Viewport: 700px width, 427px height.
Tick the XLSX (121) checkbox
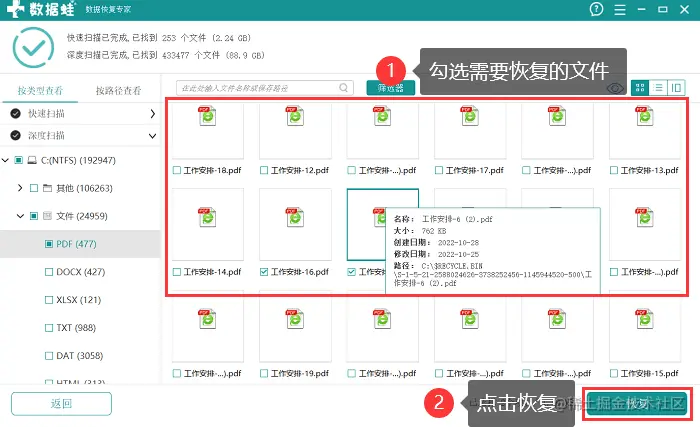(49, 300)
